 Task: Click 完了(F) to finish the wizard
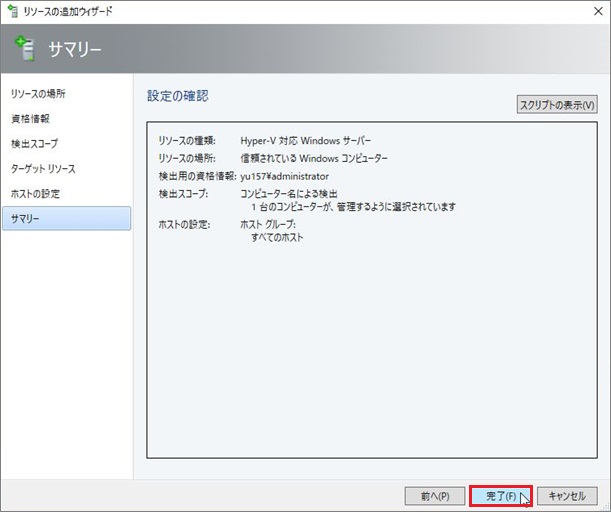click(500, 496)
